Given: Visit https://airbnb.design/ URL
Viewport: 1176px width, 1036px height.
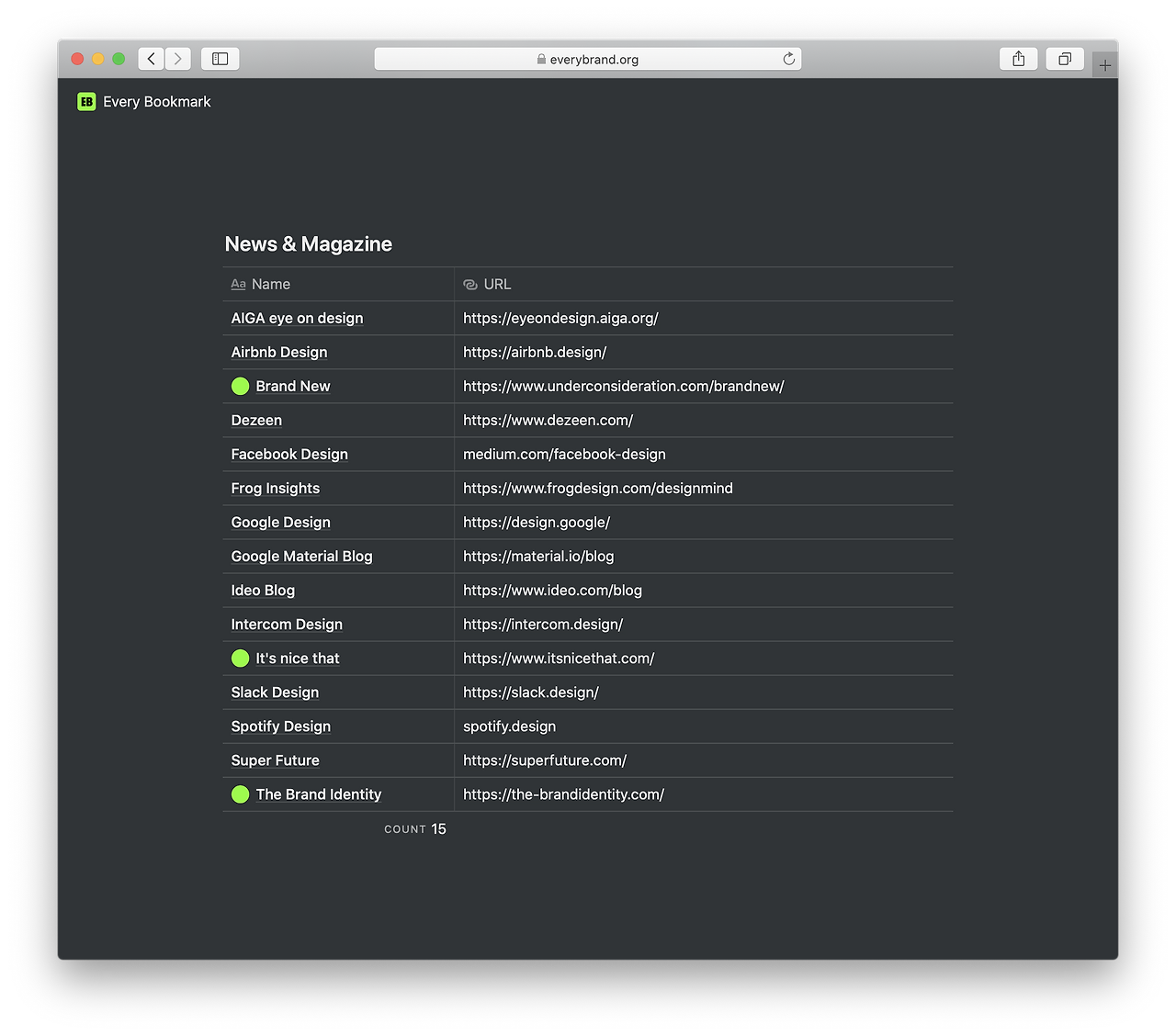Looking at the screenshot, I should pyautogui.click(x=535, y=353).
